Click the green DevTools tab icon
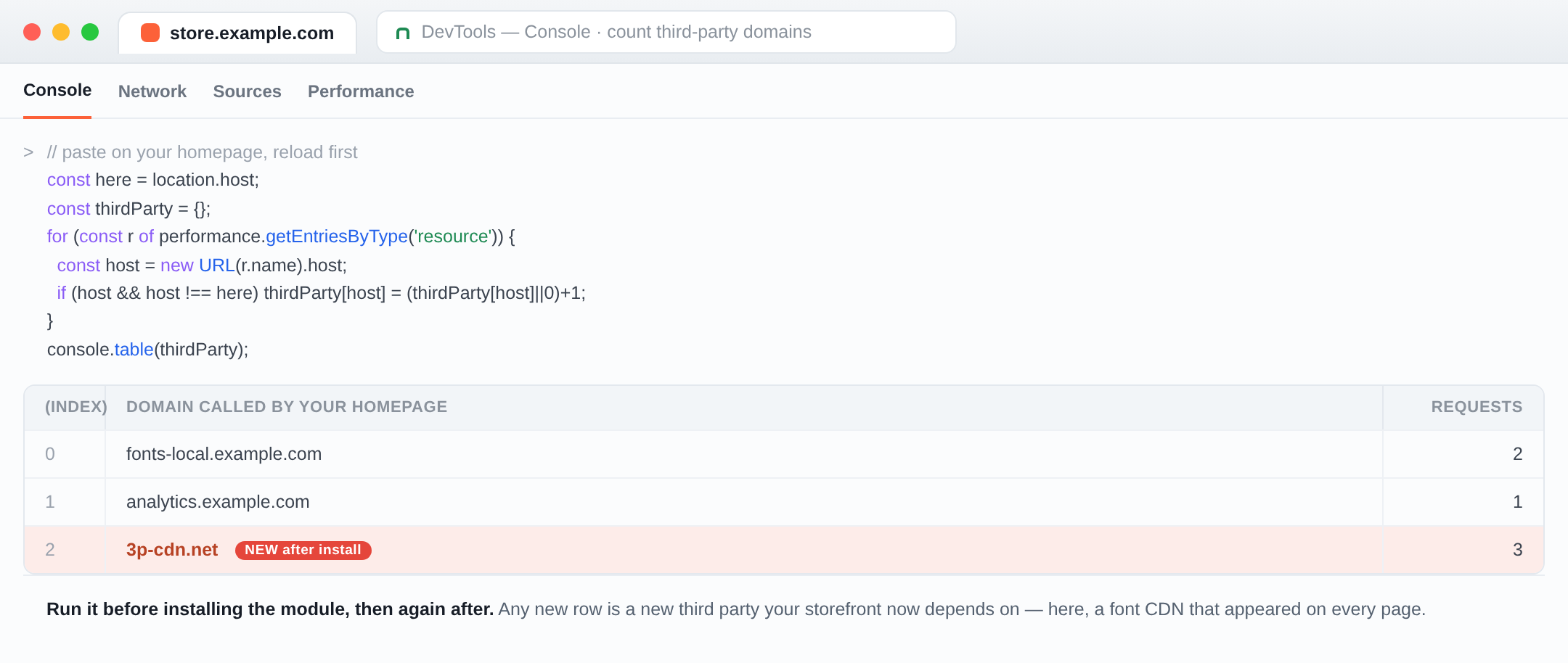This screenshot has height=663, width=1568. (x=403, y=33)
